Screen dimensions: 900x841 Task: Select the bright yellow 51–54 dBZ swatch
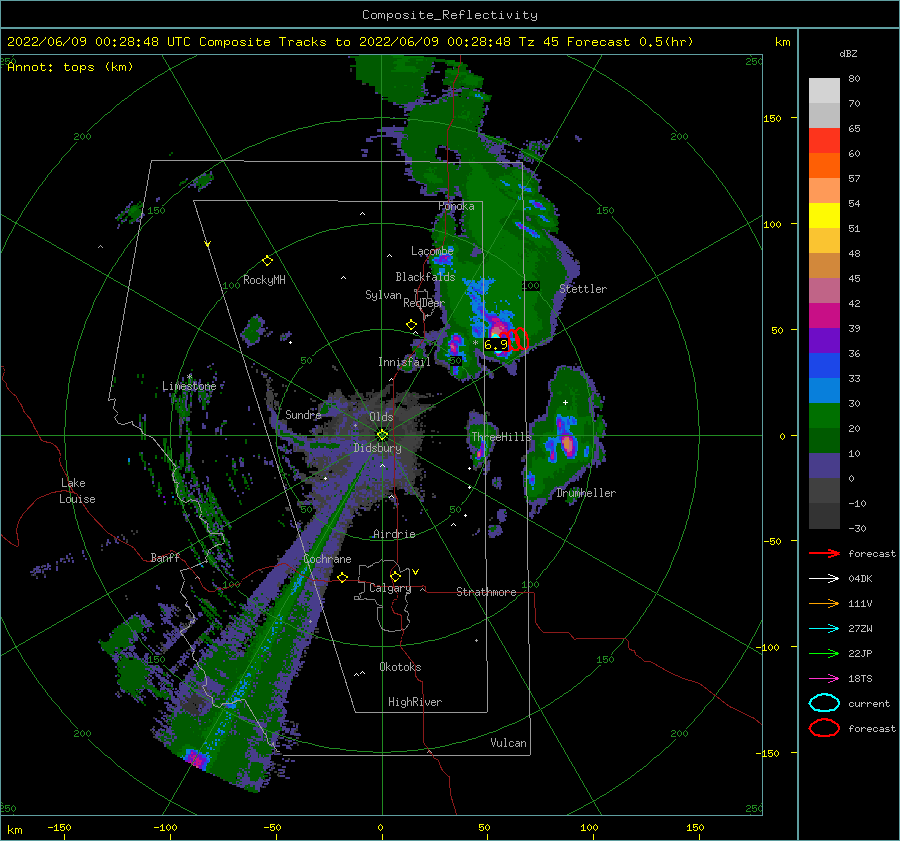pos(824,215)
